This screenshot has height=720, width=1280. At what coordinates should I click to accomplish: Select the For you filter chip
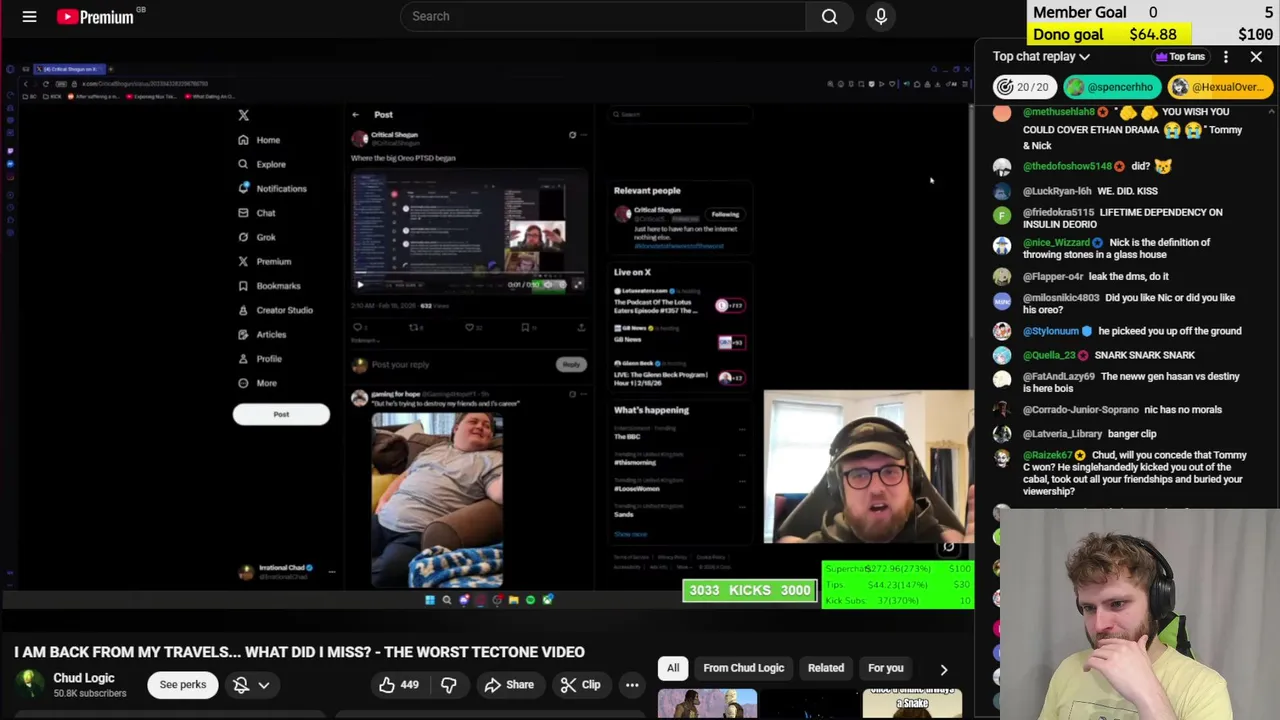885,668
